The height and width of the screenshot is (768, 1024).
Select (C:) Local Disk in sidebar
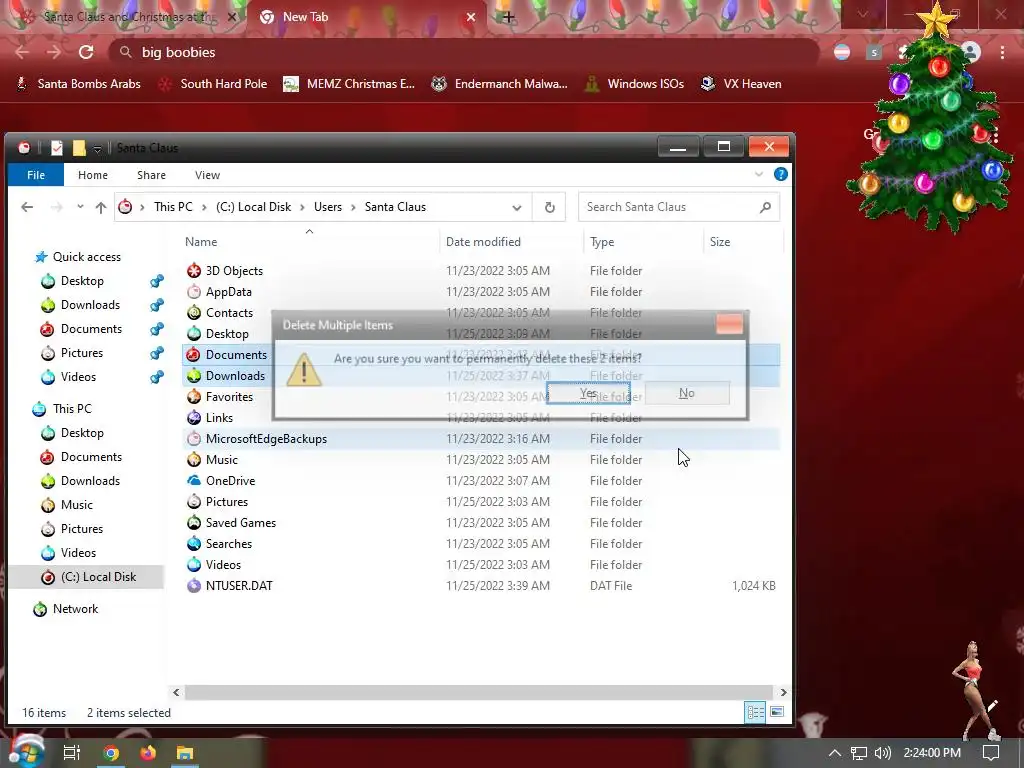(x=98, y=577)
